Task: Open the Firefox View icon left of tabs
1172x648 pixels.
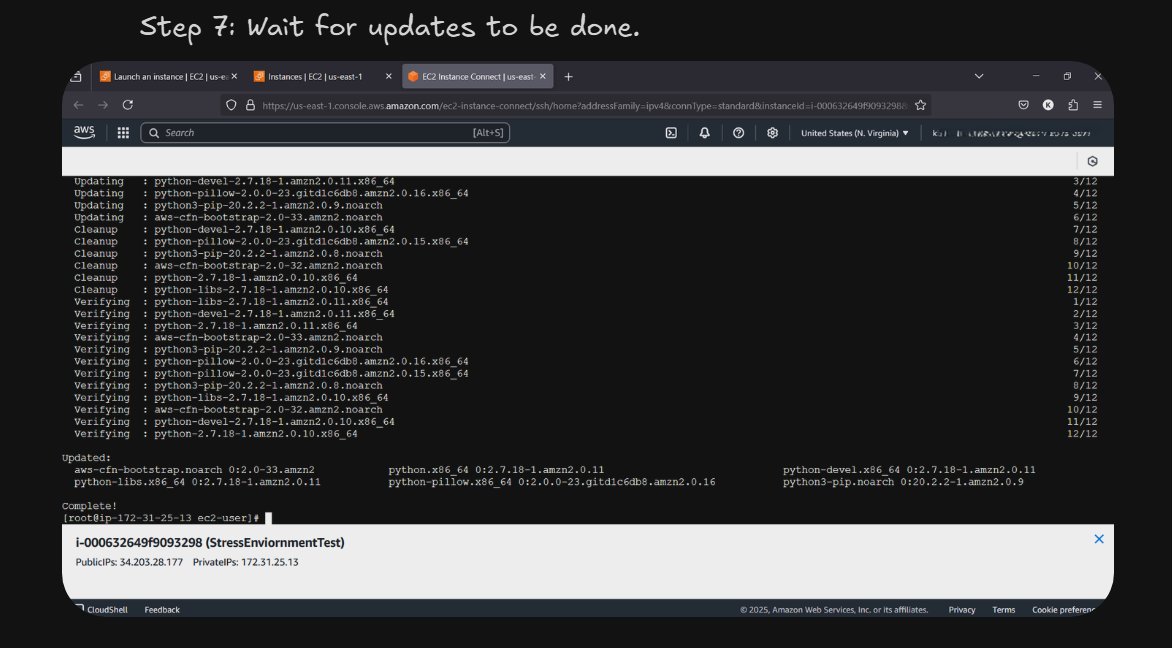Action: pyautogui.click(x=76, y=76)
